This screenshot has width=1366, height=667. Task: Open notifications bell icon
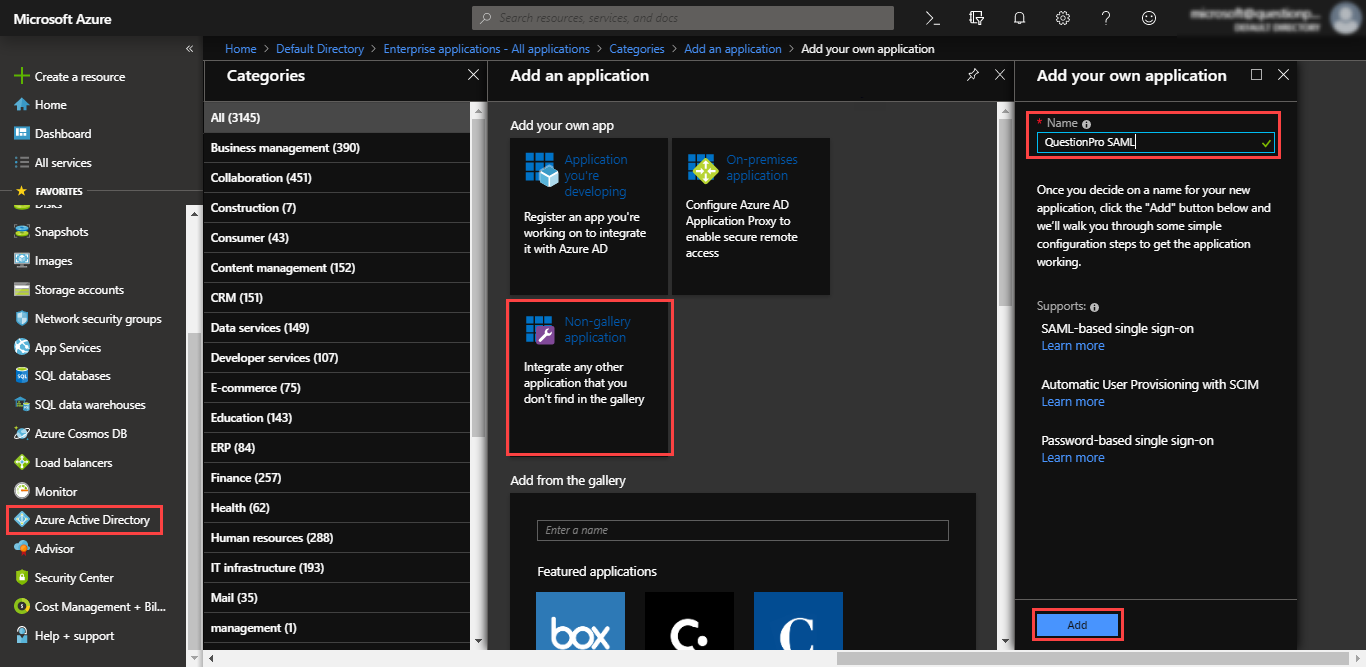tap(1019, 18)
